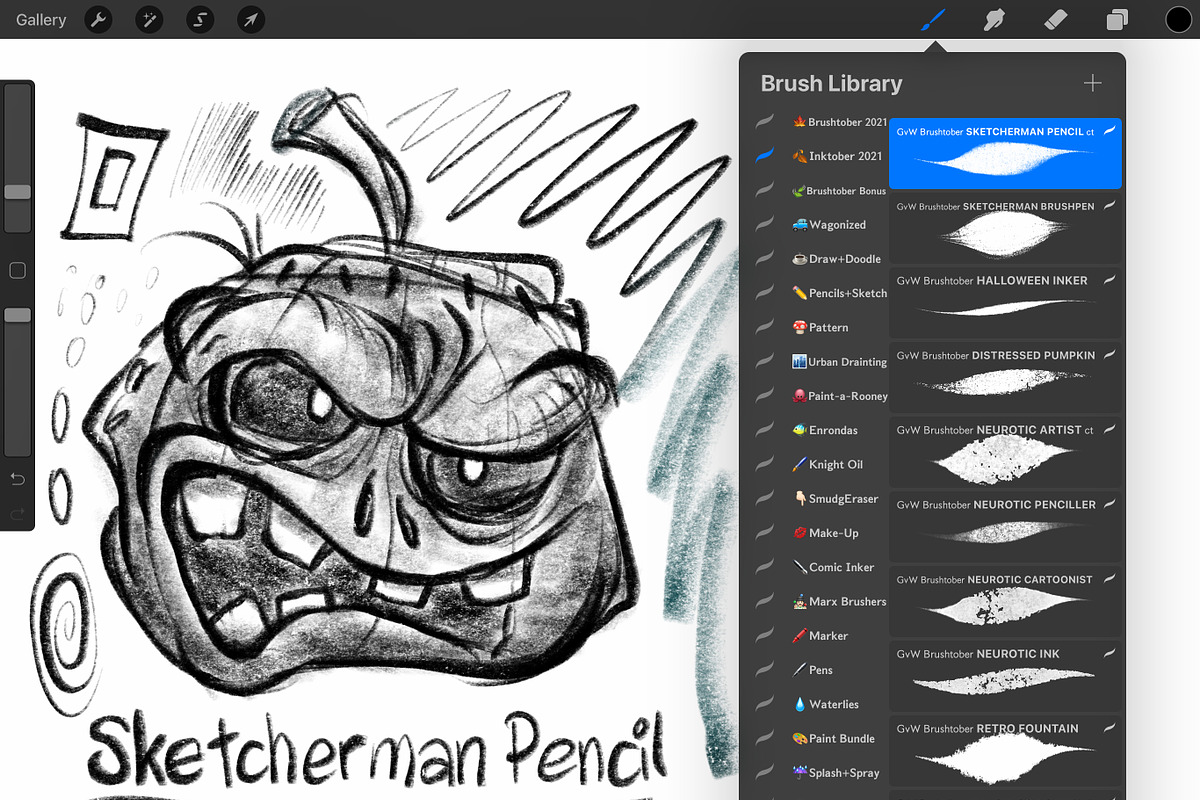Open the Knight Oil brush set
Image resolution: width=1200 pixels, height=800 pixels.
(827, 464)
